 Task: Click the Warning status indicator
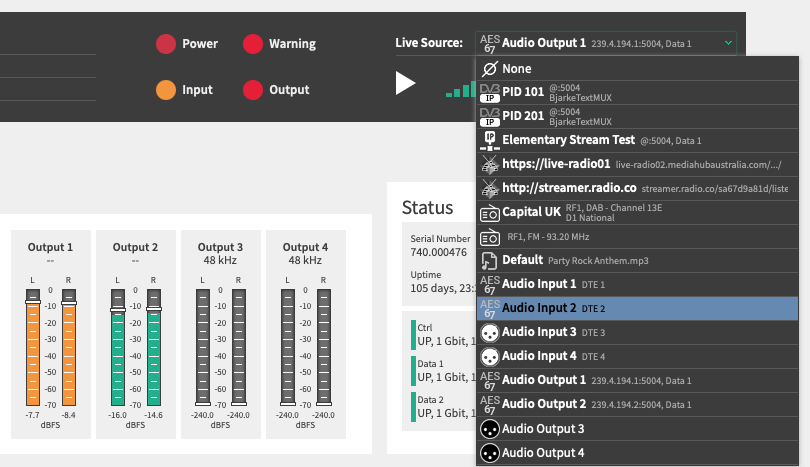253,44
